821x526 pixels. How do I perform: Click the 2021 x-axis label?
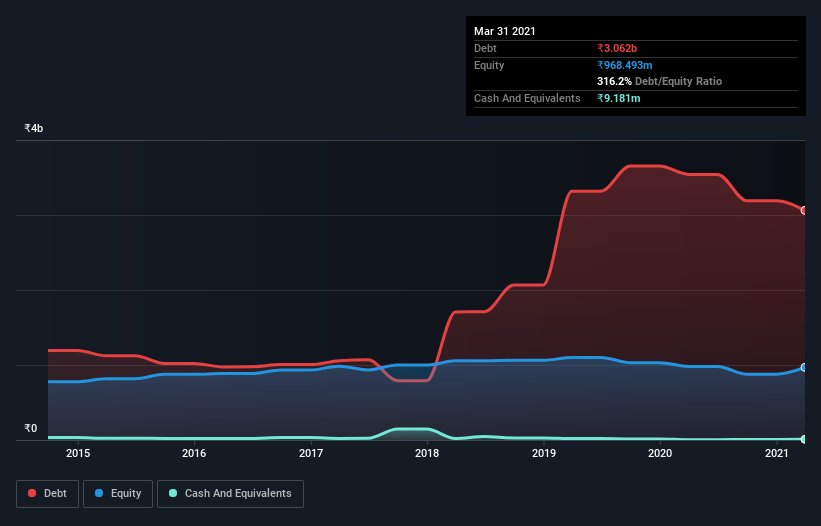pos(777,453)
